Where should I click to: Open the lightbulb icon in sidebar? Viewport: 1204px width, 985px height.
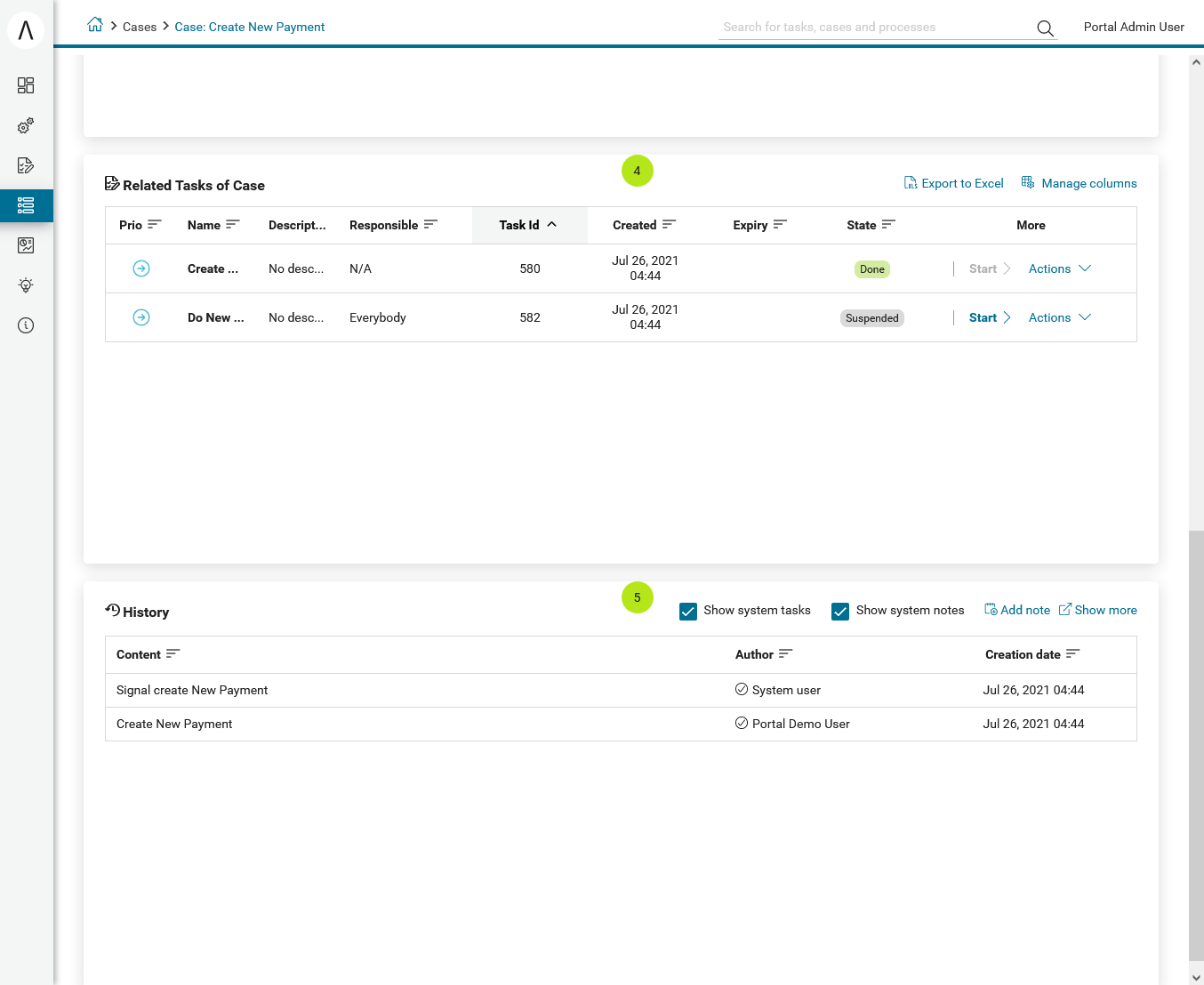click(26, 285)
